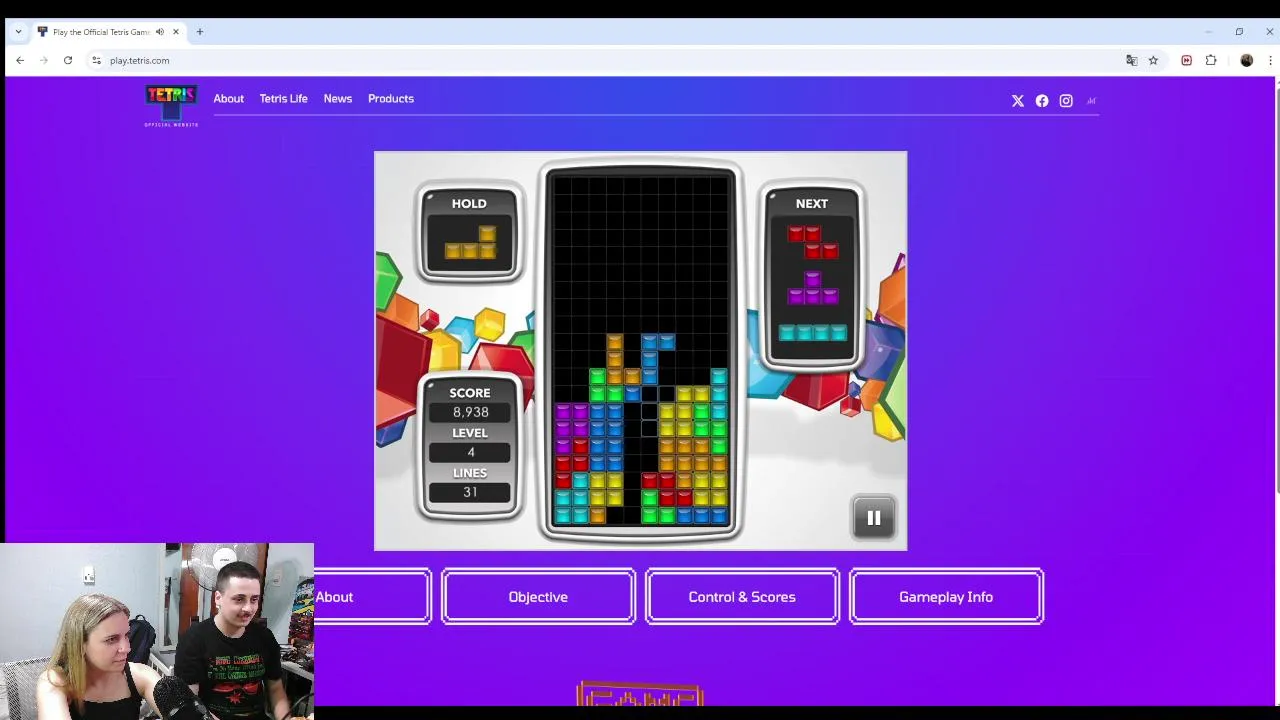
Task: Open the Tetris Life menu item
Action: 283,99
